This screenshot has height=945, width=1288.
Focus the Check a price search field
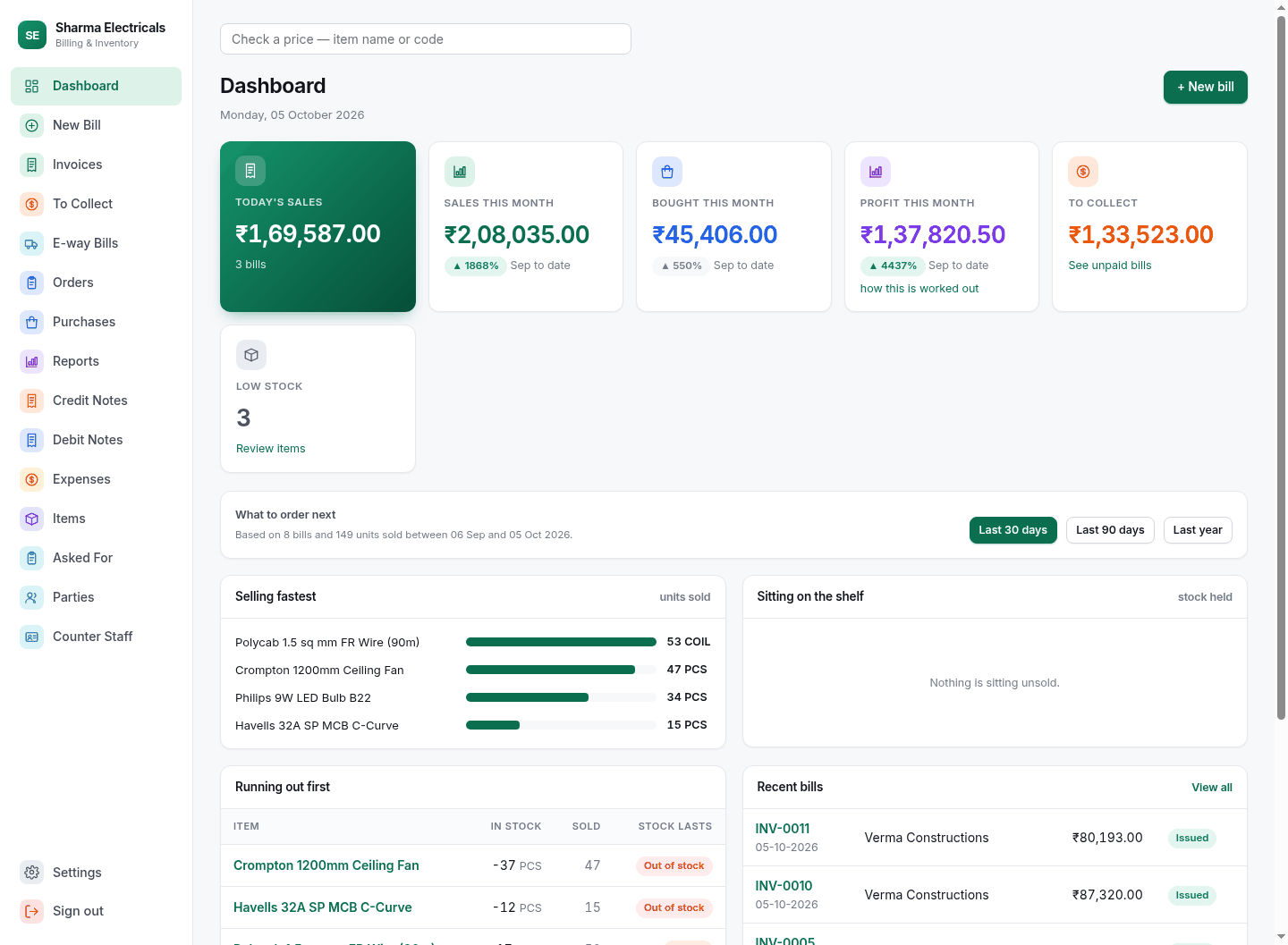(426, 39)
